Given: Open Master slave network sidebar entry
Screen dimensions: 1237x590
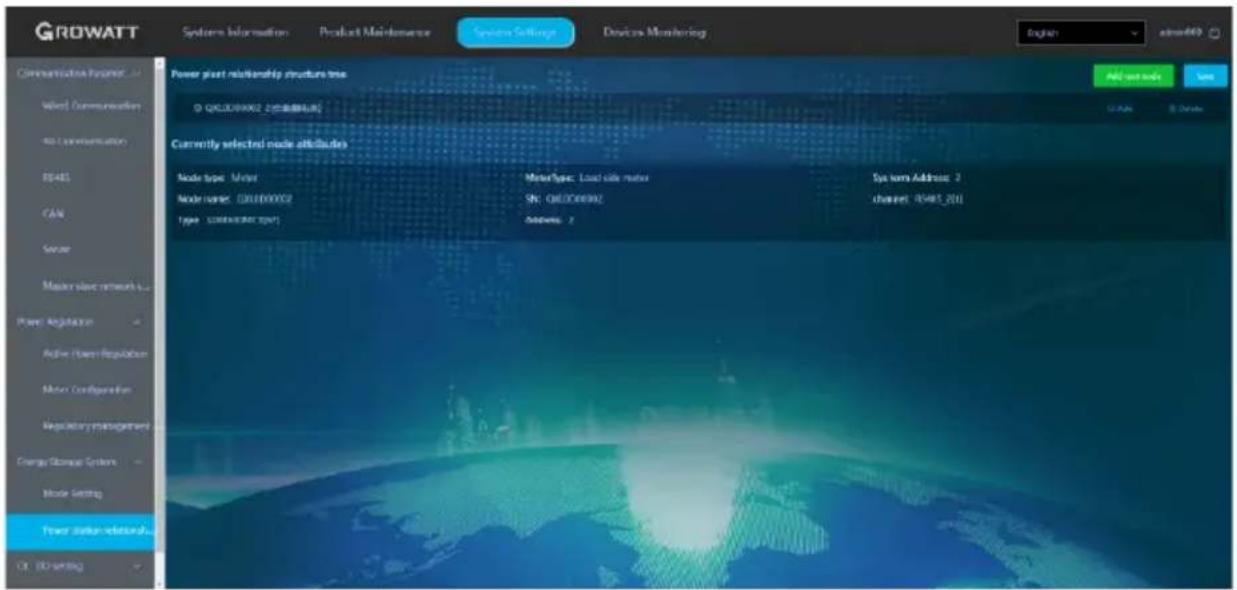Looking at the screenshot, I should 97,287.
